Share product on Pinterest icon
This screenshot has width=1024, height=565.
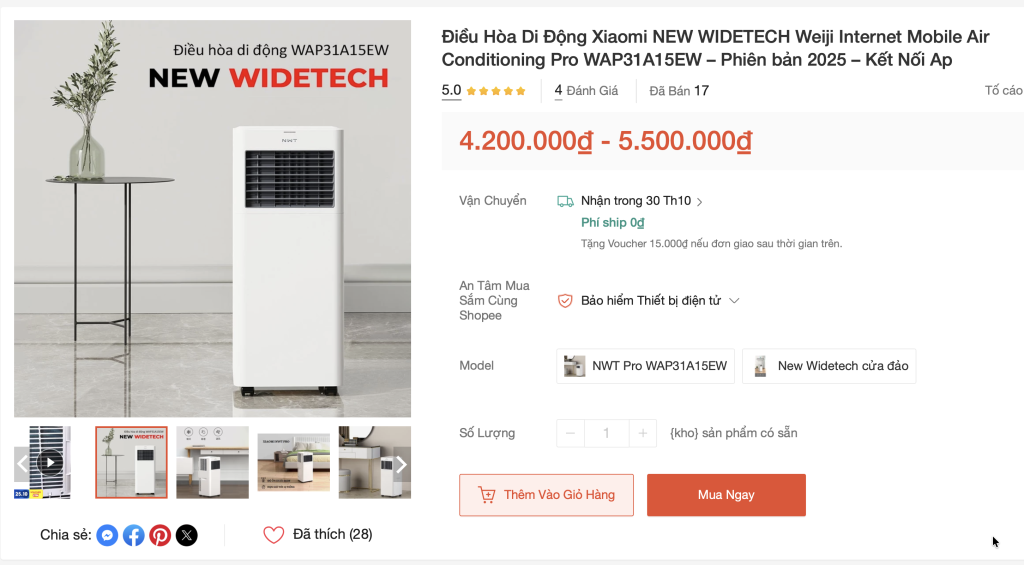tap(160, 535)
